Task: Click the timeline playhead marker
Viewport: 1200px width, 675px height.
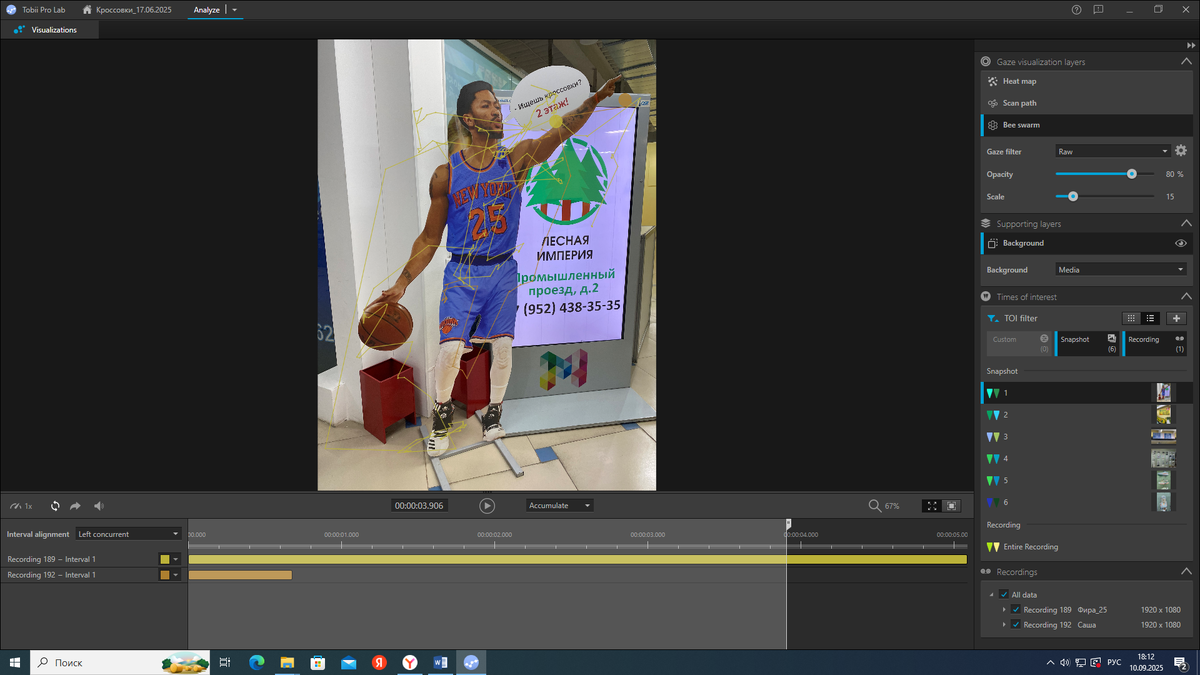Action: click(788, 523)
